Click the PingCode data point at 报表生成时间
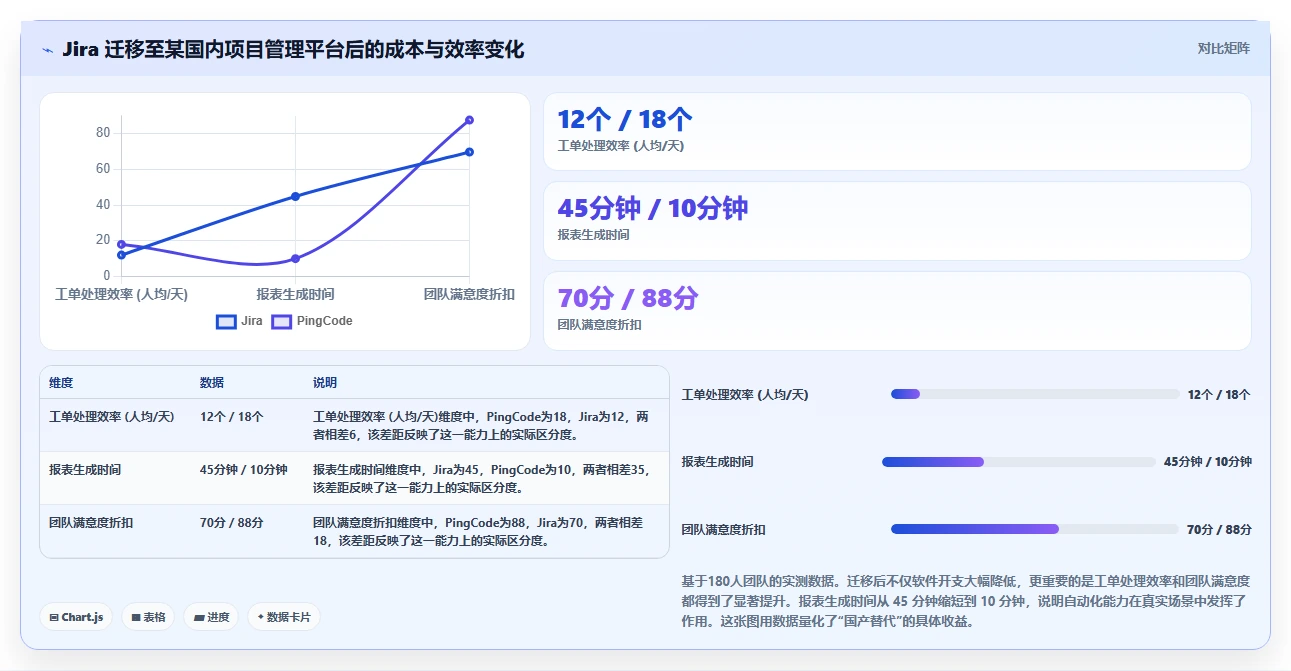 tap(295, 258)
